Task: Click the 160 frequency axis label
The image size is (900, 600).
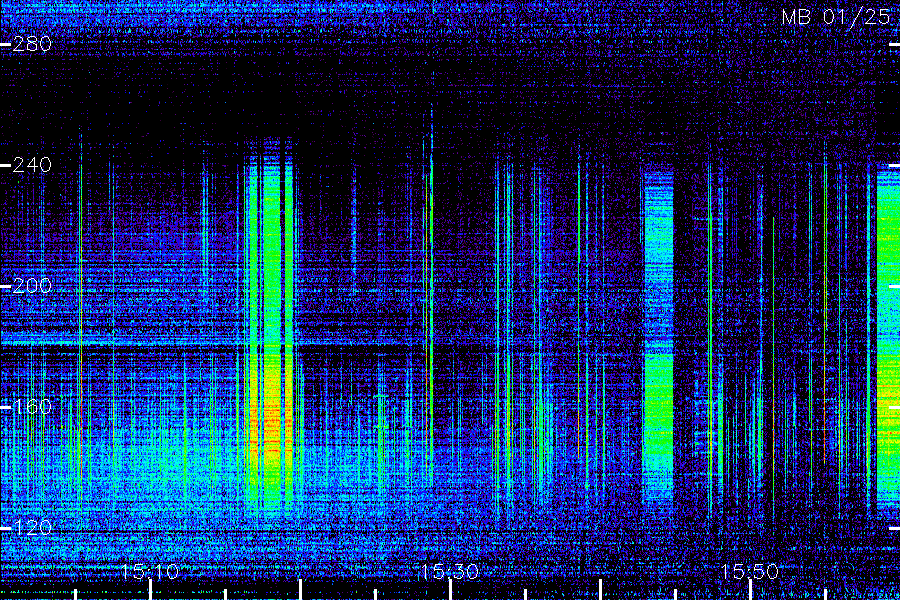Action: pos(32,407)
